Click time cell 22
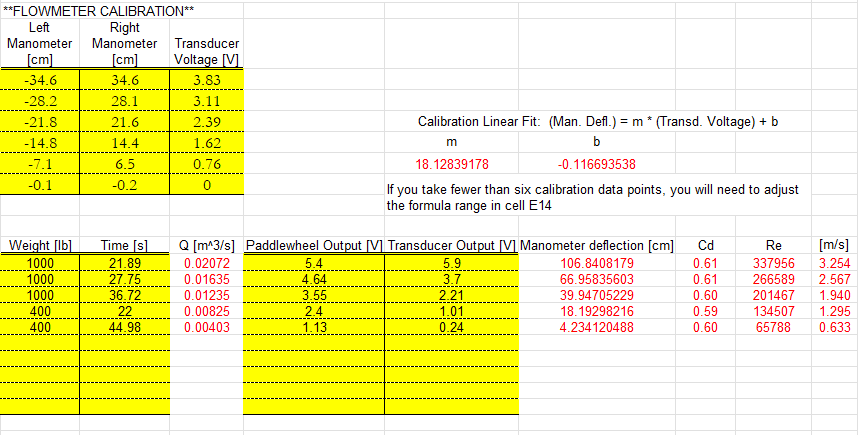Image resolution: width=858 pixels, height=435 pixels. pos(125,311)
